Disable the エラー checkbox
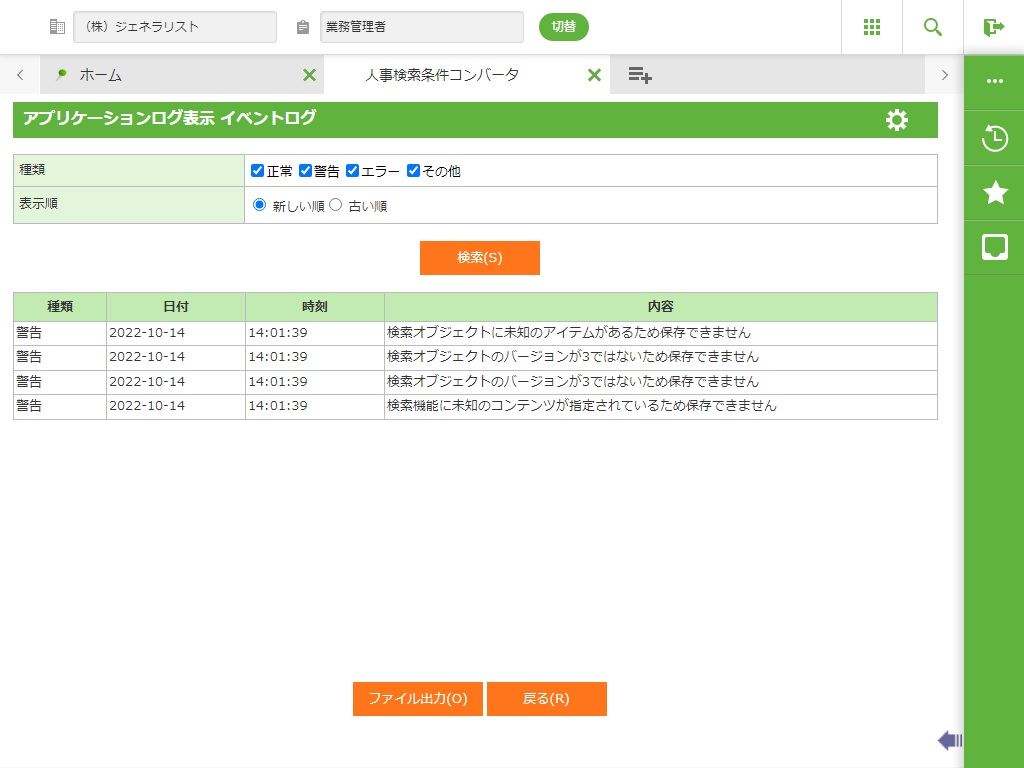This screenshot has width=1024, height=768. (x=352, y=171)
